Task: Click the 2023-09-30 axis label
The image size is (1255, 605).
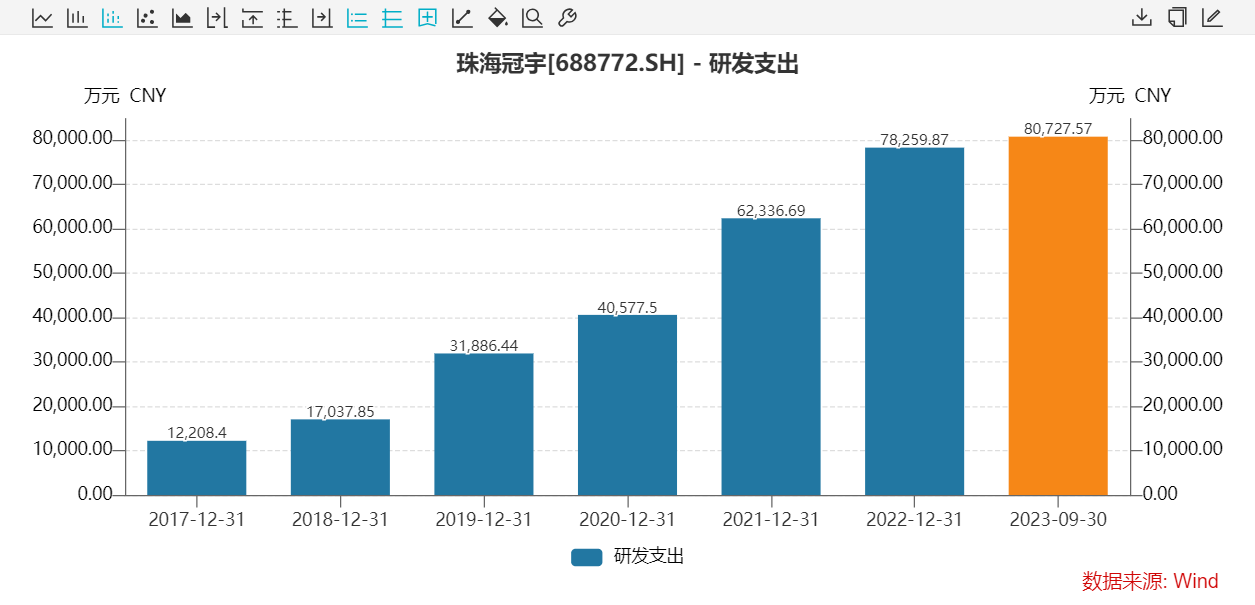Action: pyautogui.click(x=1058, y=520)
